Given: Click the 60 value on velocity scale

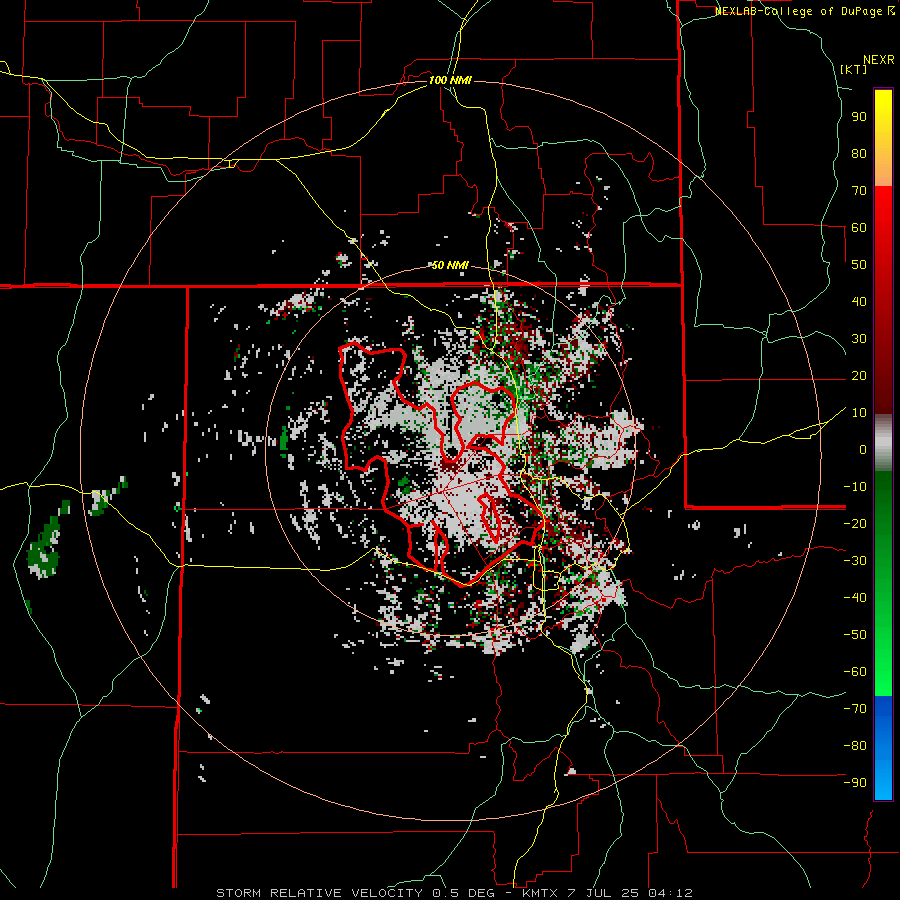Looking at the screenshot, I should [x=859, y=228].
